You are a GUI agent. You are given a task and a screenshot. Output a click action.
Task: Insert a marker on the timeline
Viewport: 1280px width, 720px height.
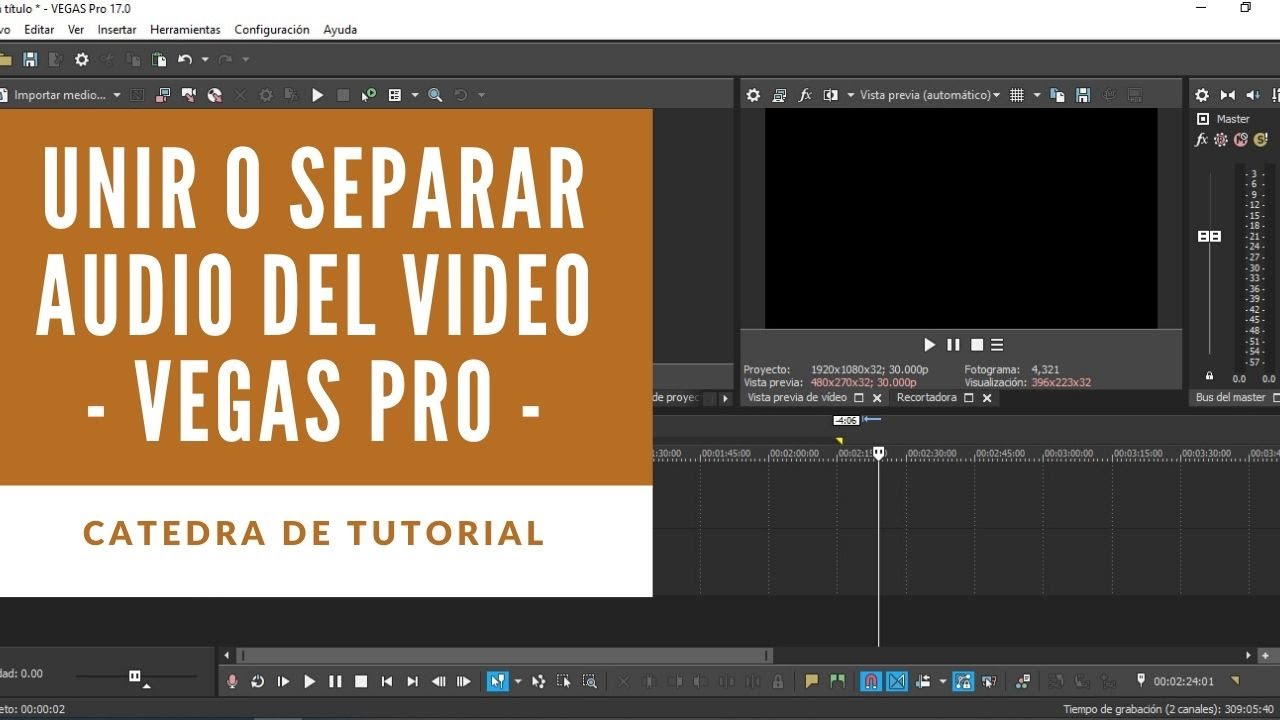(x=812, y=681)
